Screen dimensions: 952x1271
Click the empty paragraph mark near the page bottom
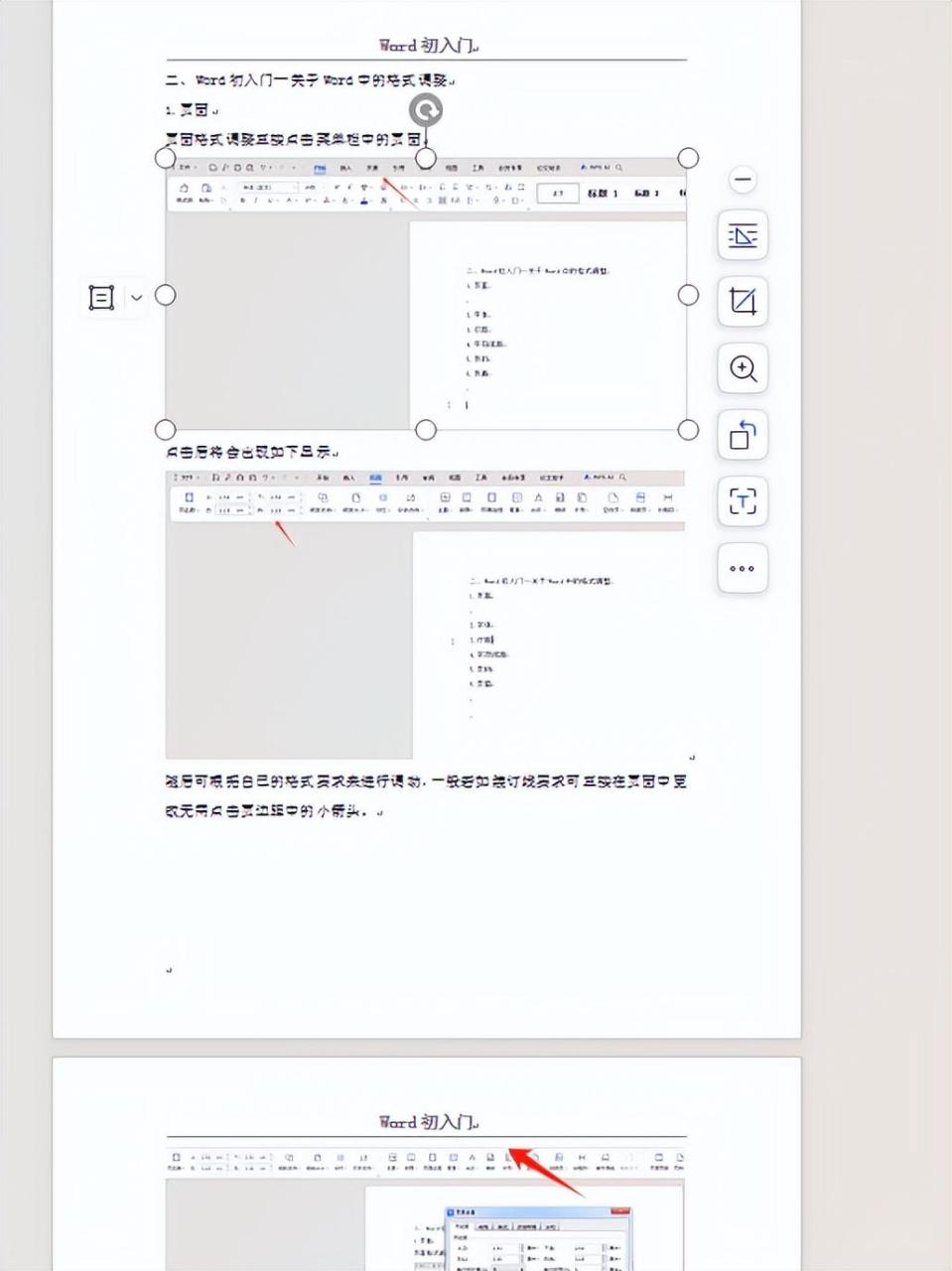(169, 969)
